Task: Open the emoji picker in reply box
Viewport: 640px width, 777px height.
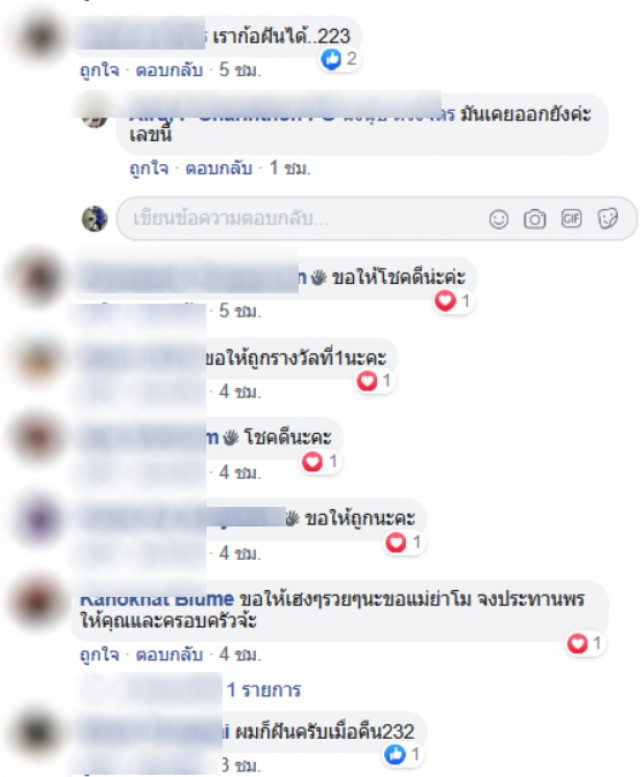Action: (498, 219)
